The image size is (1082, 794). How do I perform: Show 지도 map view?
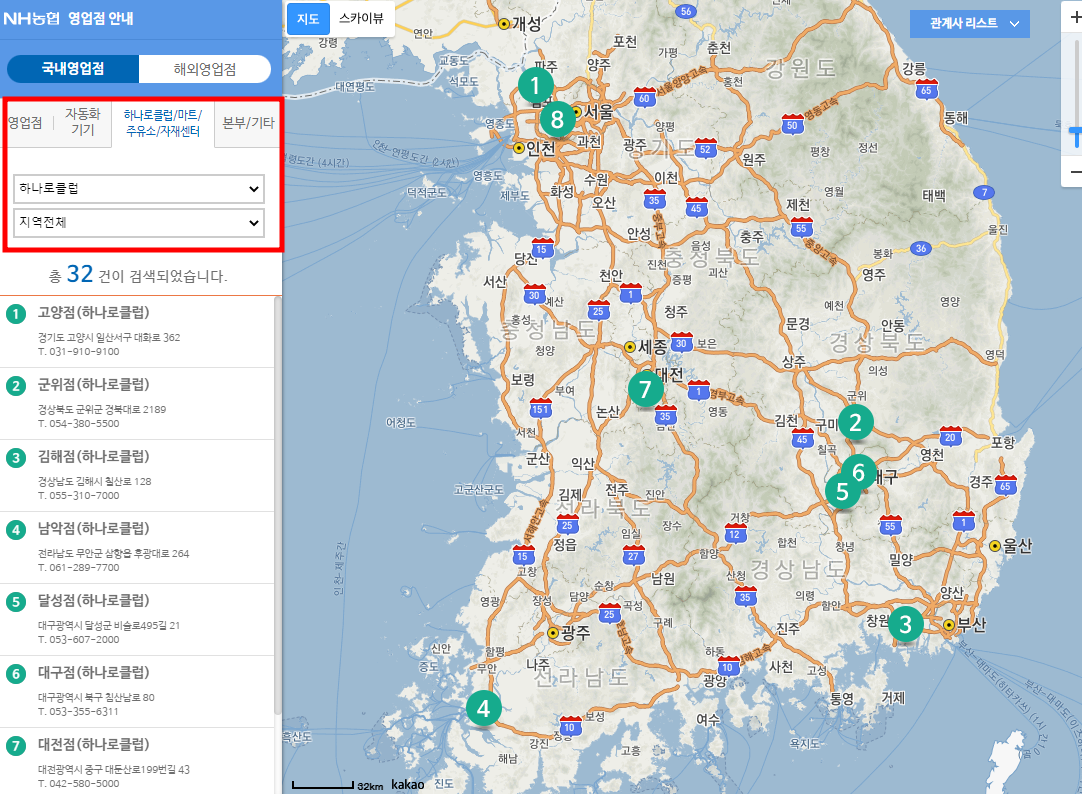point(308,19)
